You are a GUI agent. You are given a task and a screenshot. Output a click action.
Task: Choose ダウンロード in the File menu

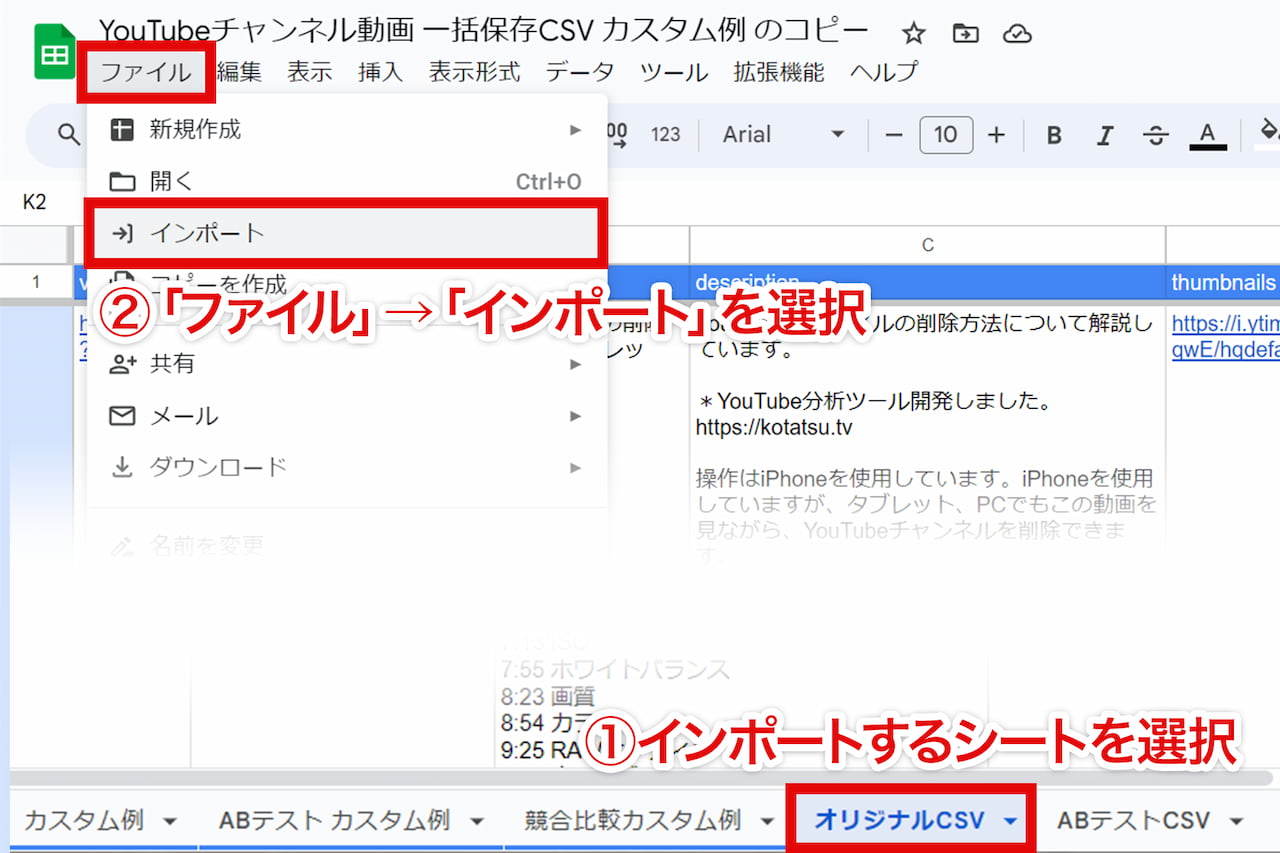click(x=347, y=467)
